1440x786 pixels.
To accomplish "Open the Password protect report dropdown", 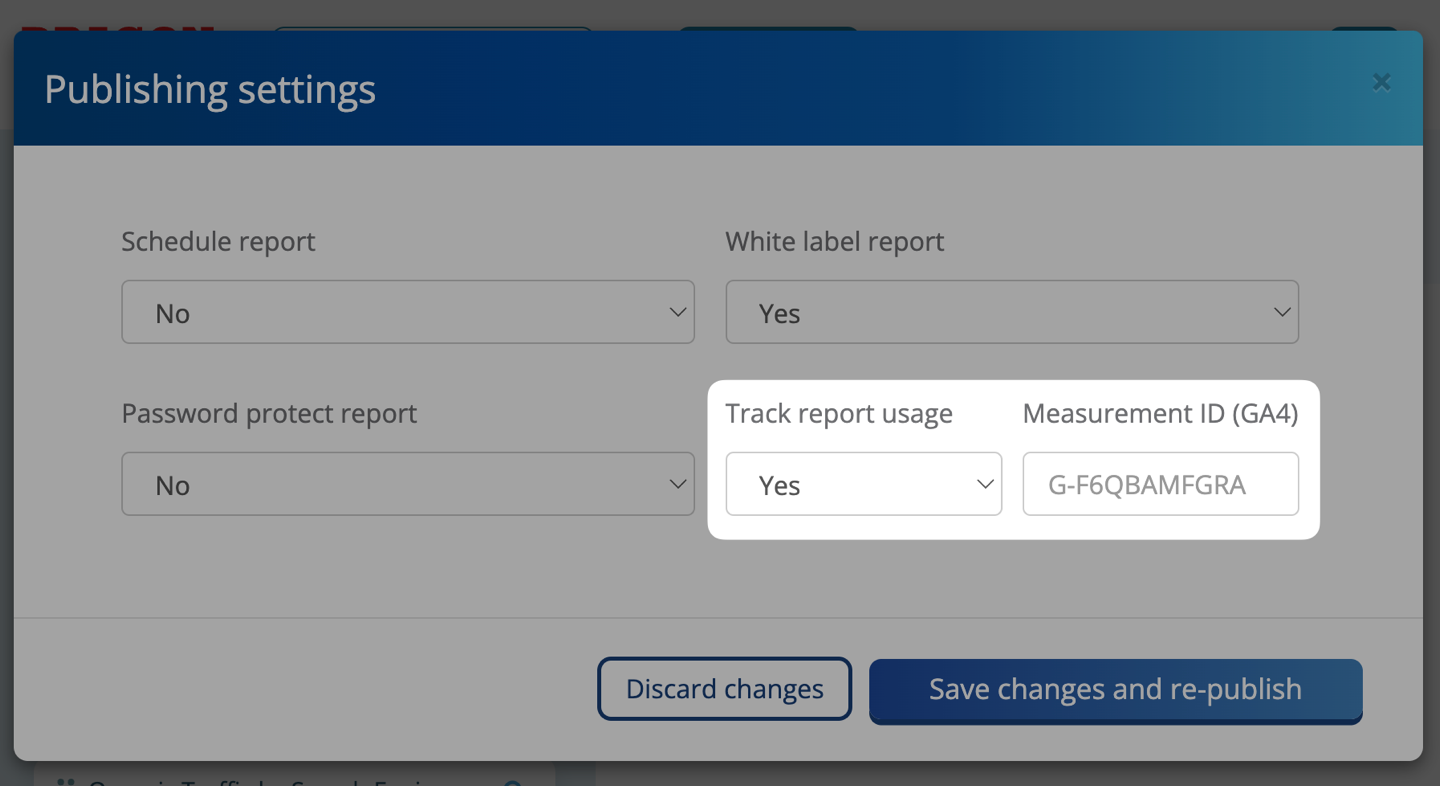I will tap(408, 484).
